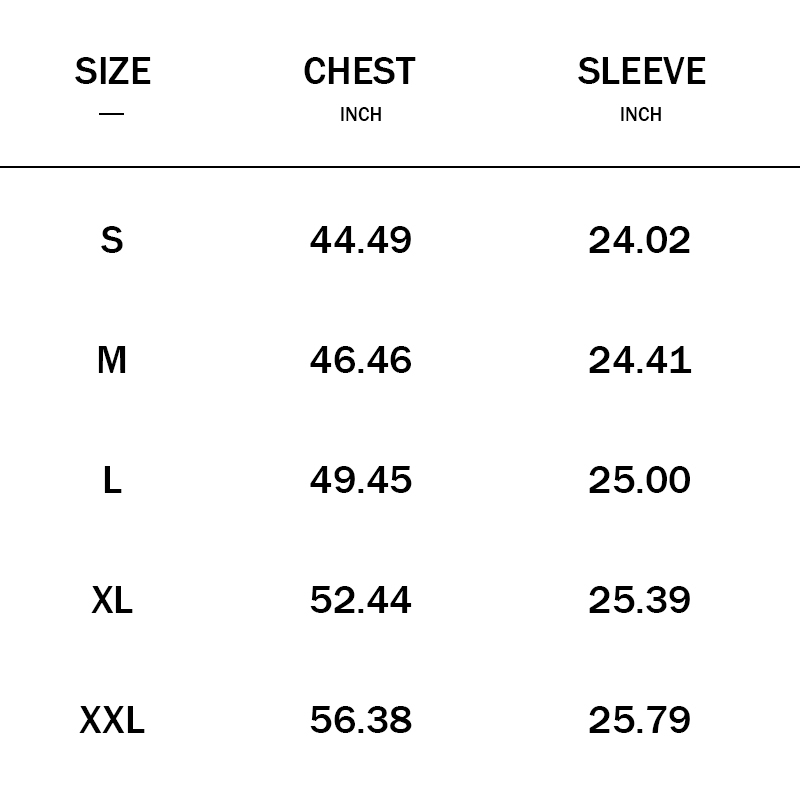
Task: Click the SLEEVE column header
Action: click(641, 72)
